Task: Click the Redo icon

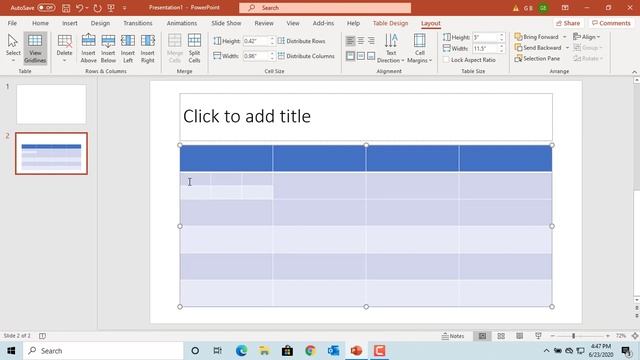Action: (x=97, y=8)
